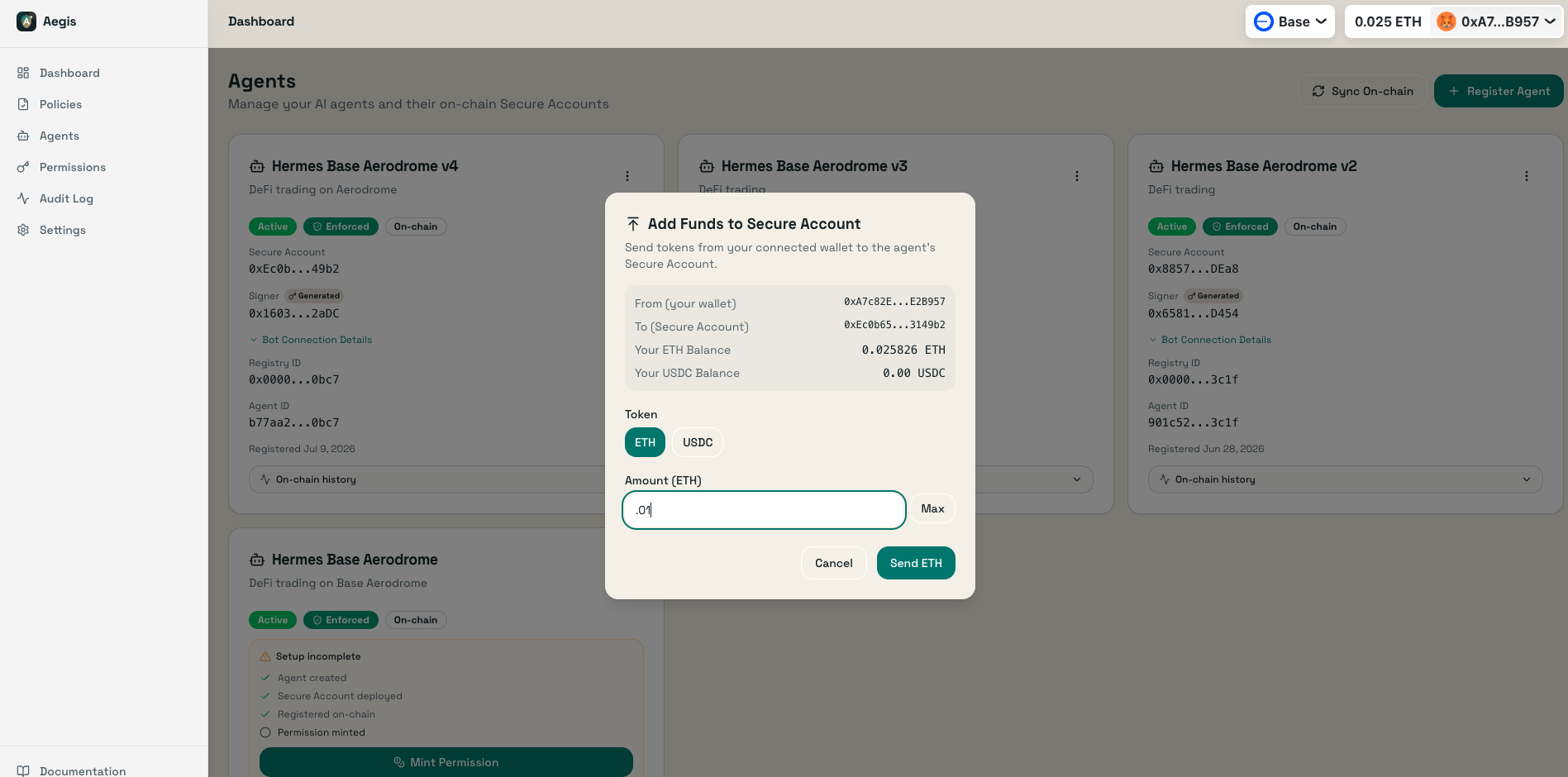Viewport: 1568px width, 777px height.
Task: Click Send ETH button
Action: pyautogui.click(x=916, y=563)
